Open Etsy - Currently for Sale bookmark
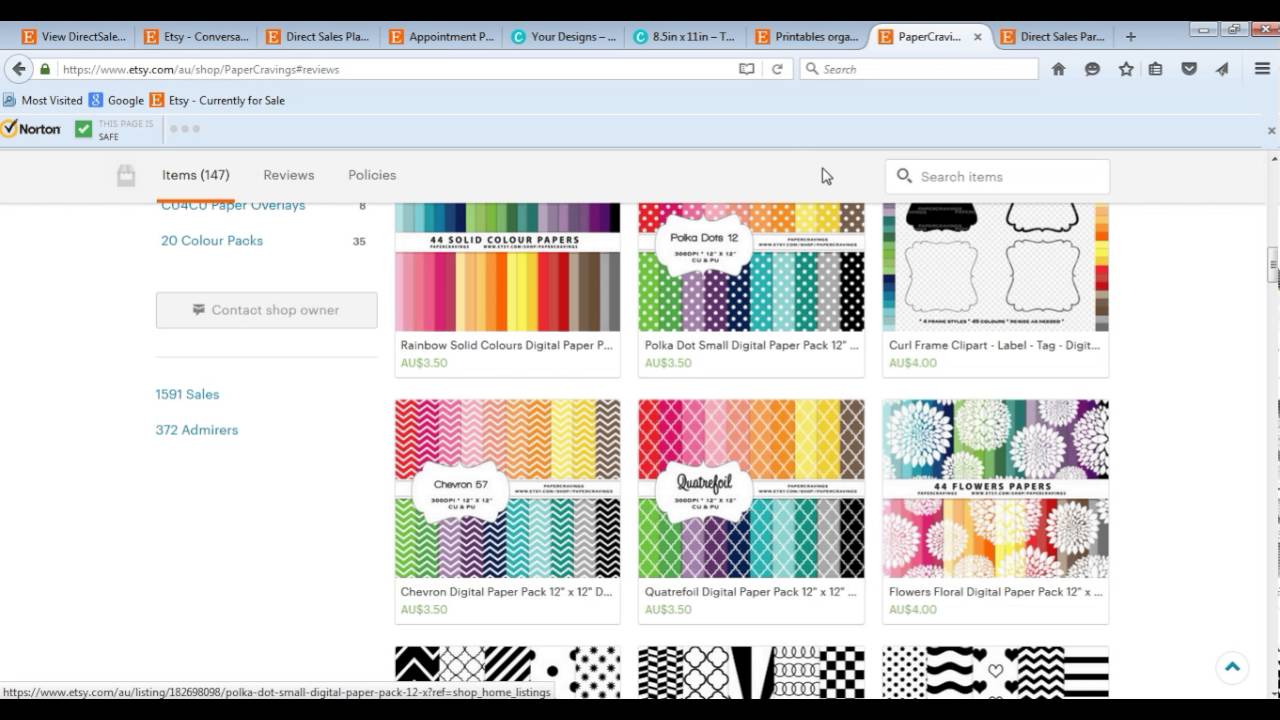Image resolution: width=1280 pixels, height=720 pixels. (217, 100)
